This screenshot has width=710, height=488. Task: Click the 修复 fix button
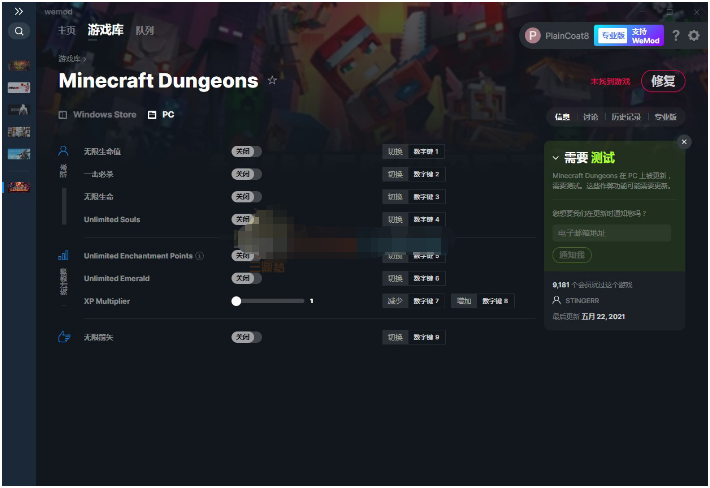pyautogui.click(x=663, y=81)
